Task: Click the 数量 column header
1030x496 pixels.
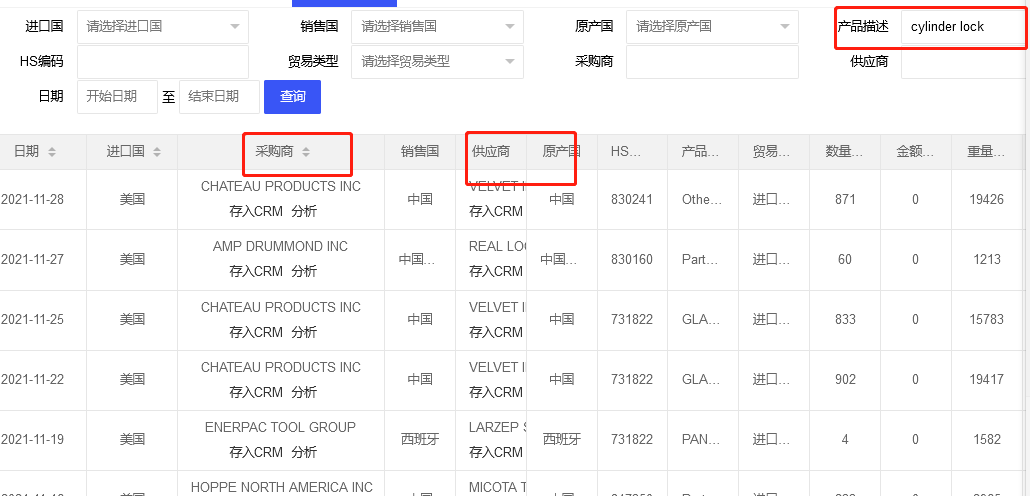Action: (x=845, y=152)
